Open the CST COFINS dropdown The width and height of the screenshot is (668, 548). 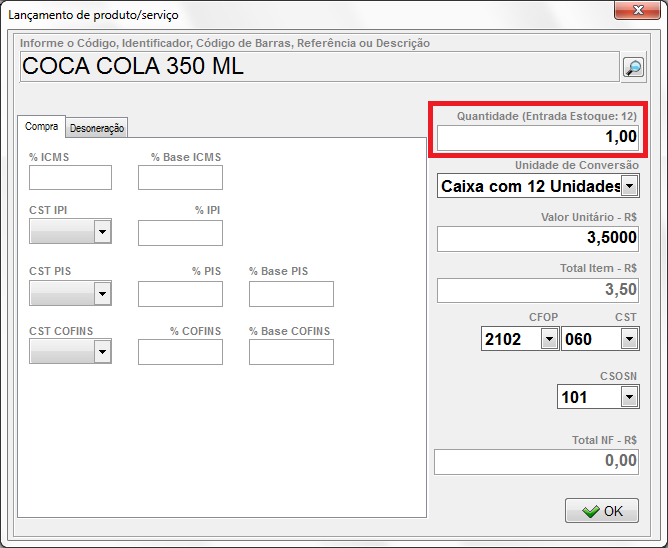tap(101, 352)
